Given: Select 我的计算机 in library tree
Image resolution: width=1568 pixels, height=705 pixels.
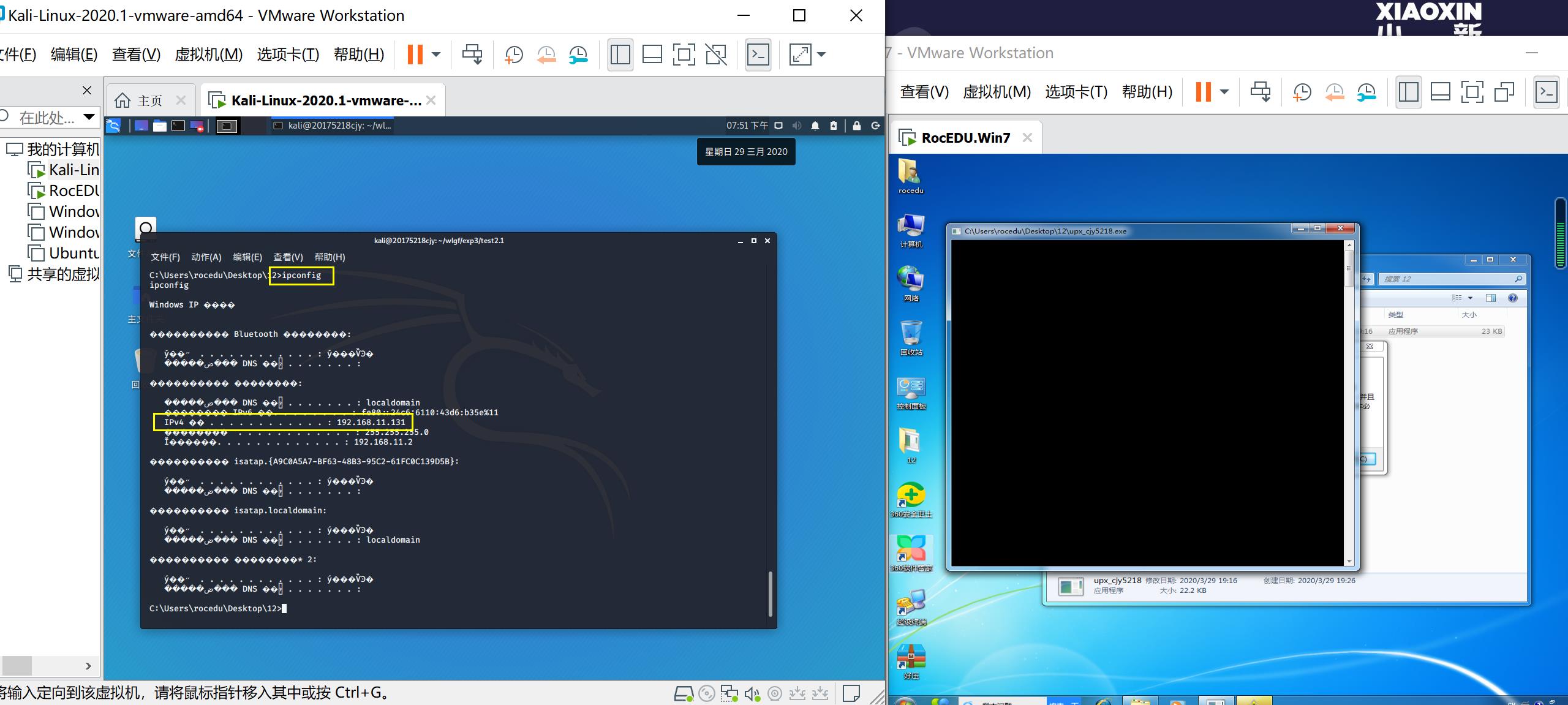Looking at the screenshot, I should (53, 149).
